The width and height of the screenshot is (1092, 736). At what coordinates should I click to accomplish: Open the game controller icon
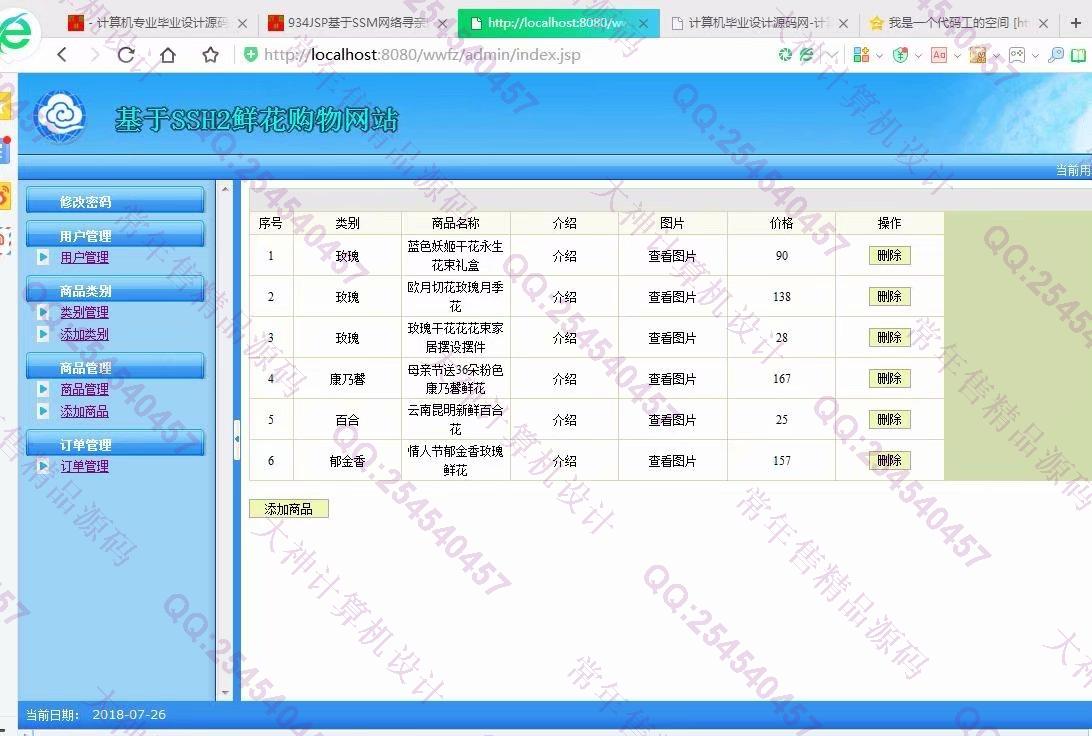(1017, 54)
